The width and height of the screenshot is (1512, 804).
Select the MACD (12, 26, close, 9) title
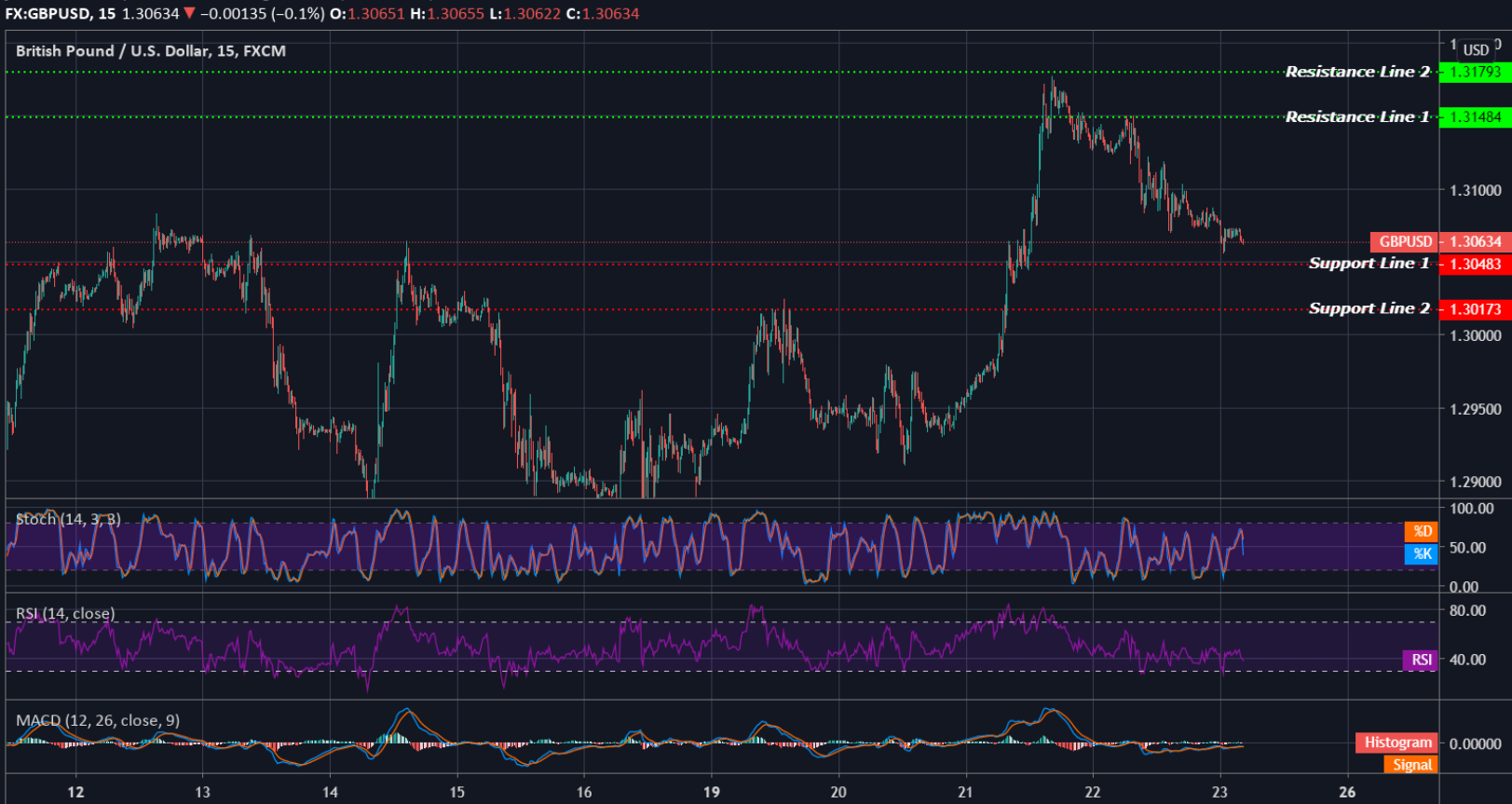point(98,720)
